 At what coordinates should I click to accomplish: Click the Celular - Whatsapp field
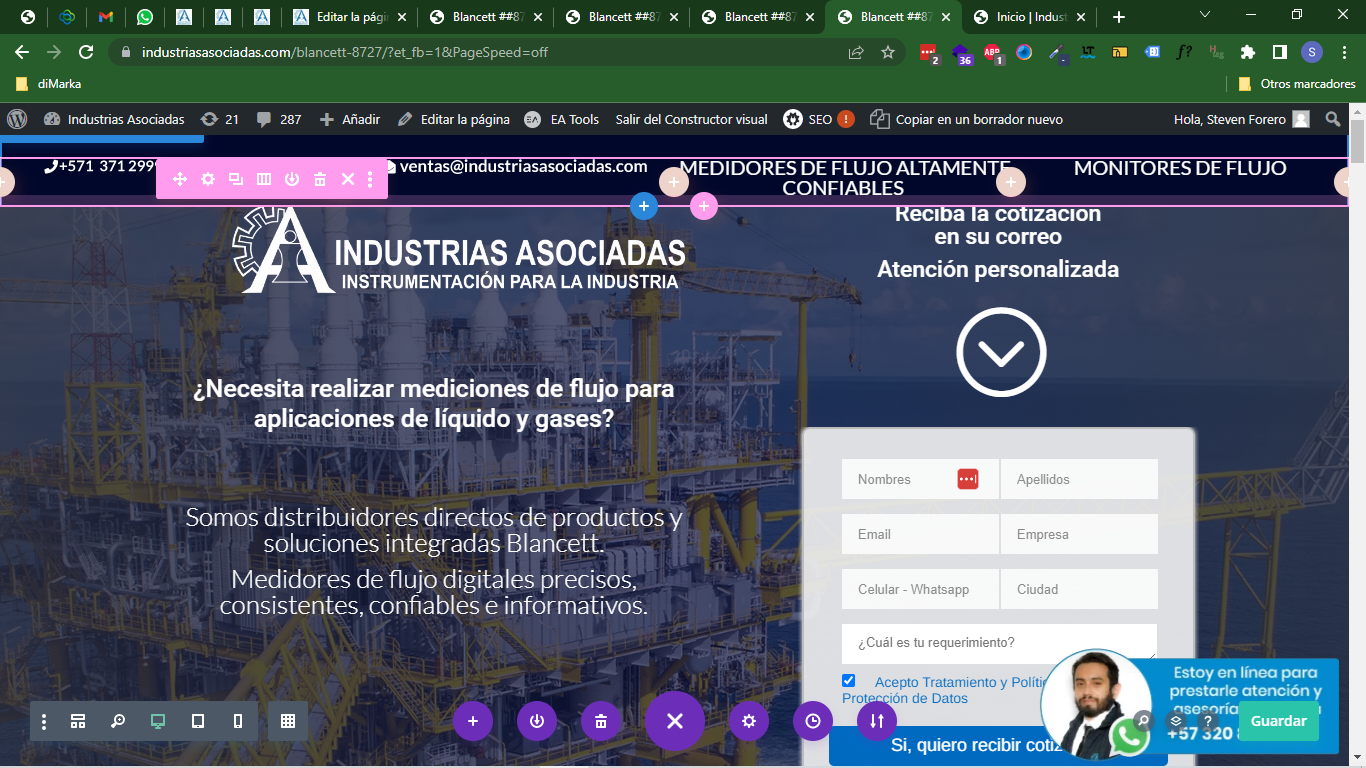click(x=920, y=589)
